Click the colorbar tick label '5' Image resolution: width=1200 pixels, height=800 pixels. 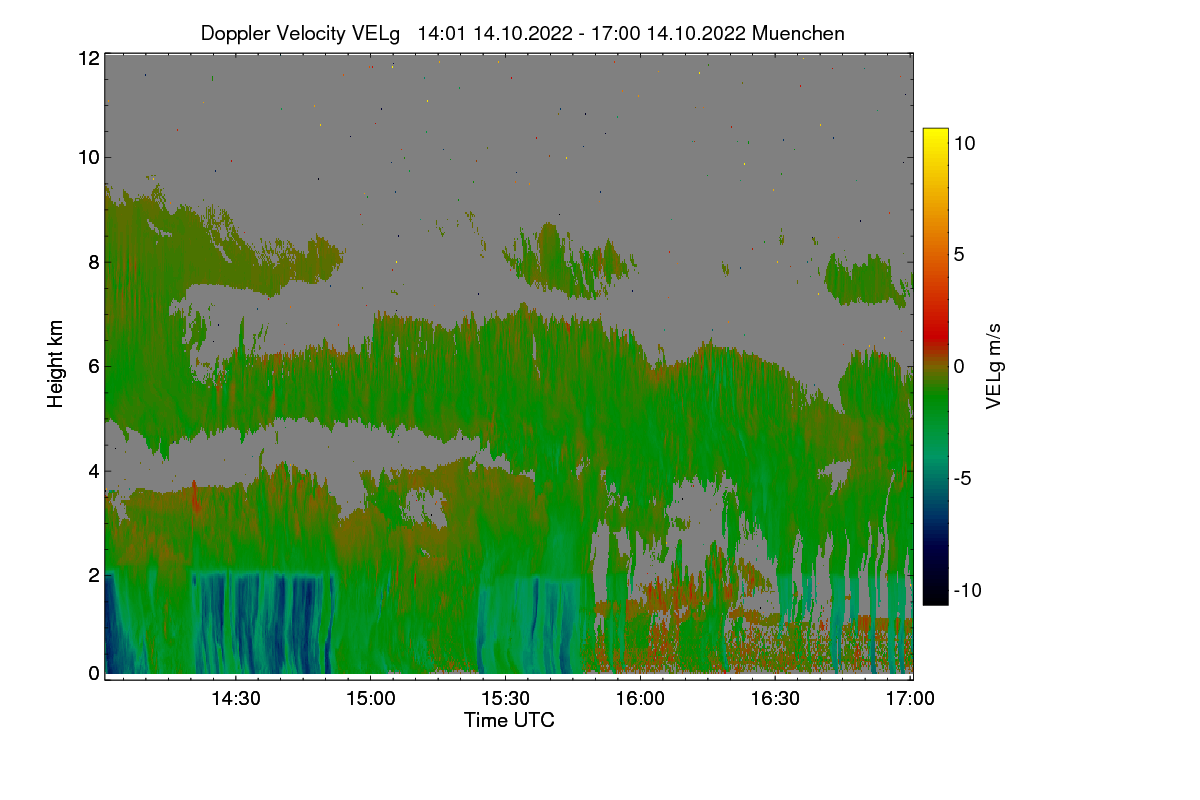click(959, 254)
